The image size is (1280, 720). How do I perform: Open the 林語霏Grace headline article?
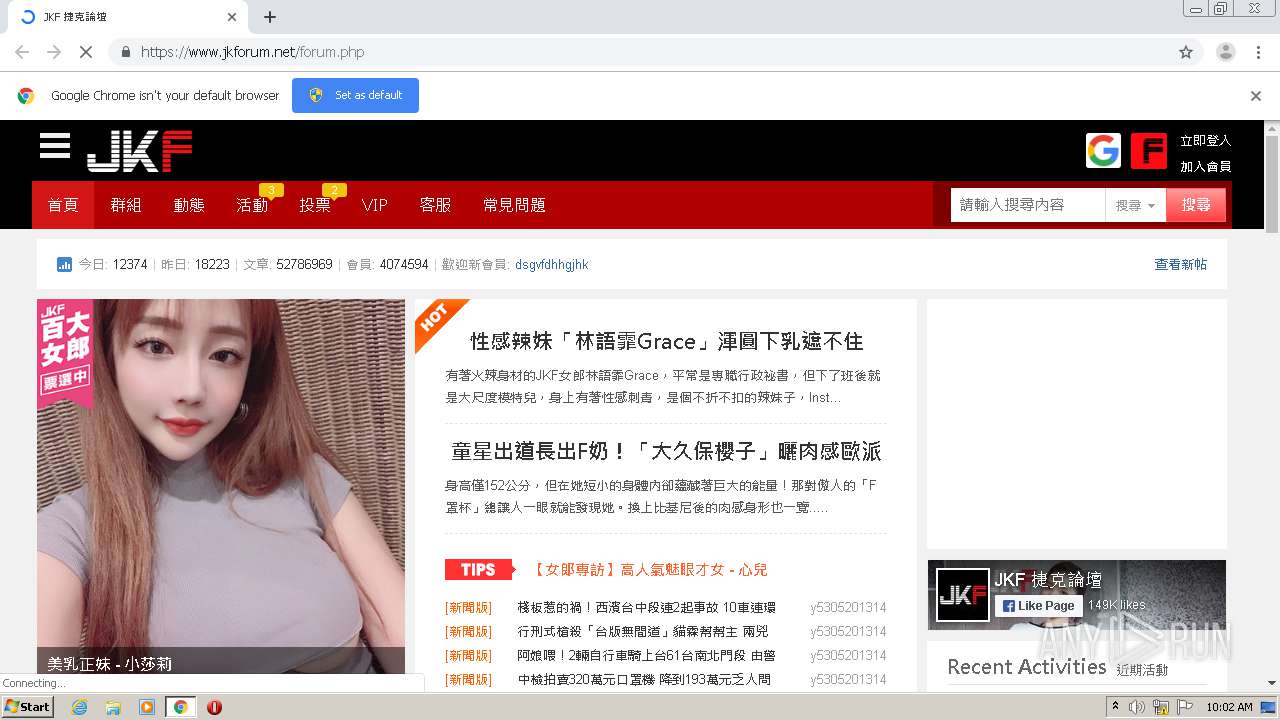click(x=667, y=341)
